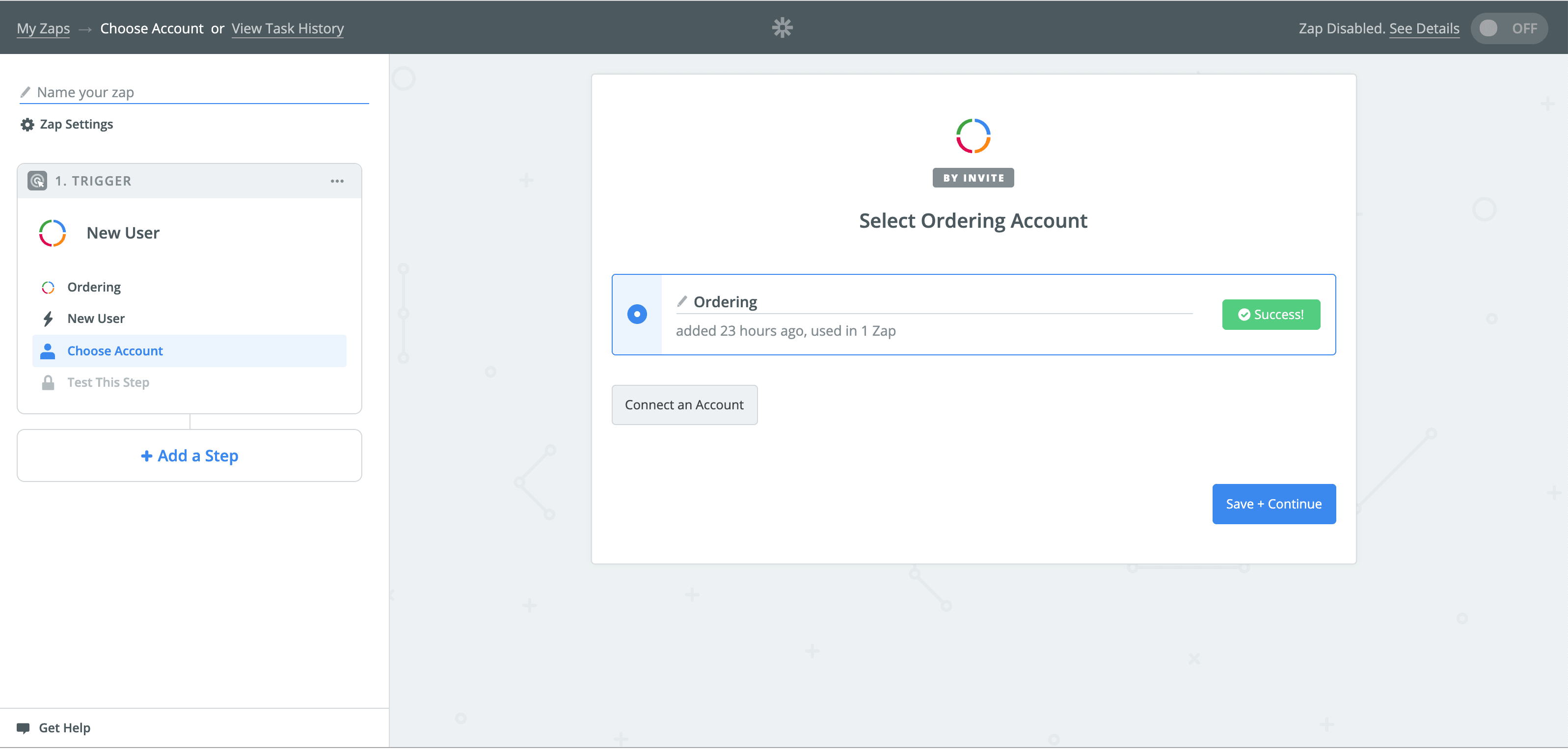1568x749 pixels.
Task: Click the trigger step icon beside 1. TRIGGER
Action: [x=37, y=181]
